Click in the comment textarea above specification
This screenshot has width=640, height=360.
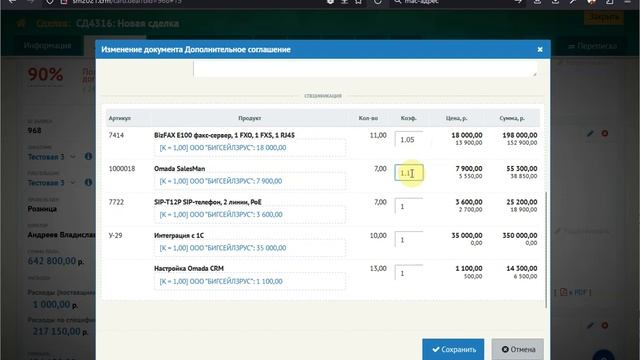point(365,69)
